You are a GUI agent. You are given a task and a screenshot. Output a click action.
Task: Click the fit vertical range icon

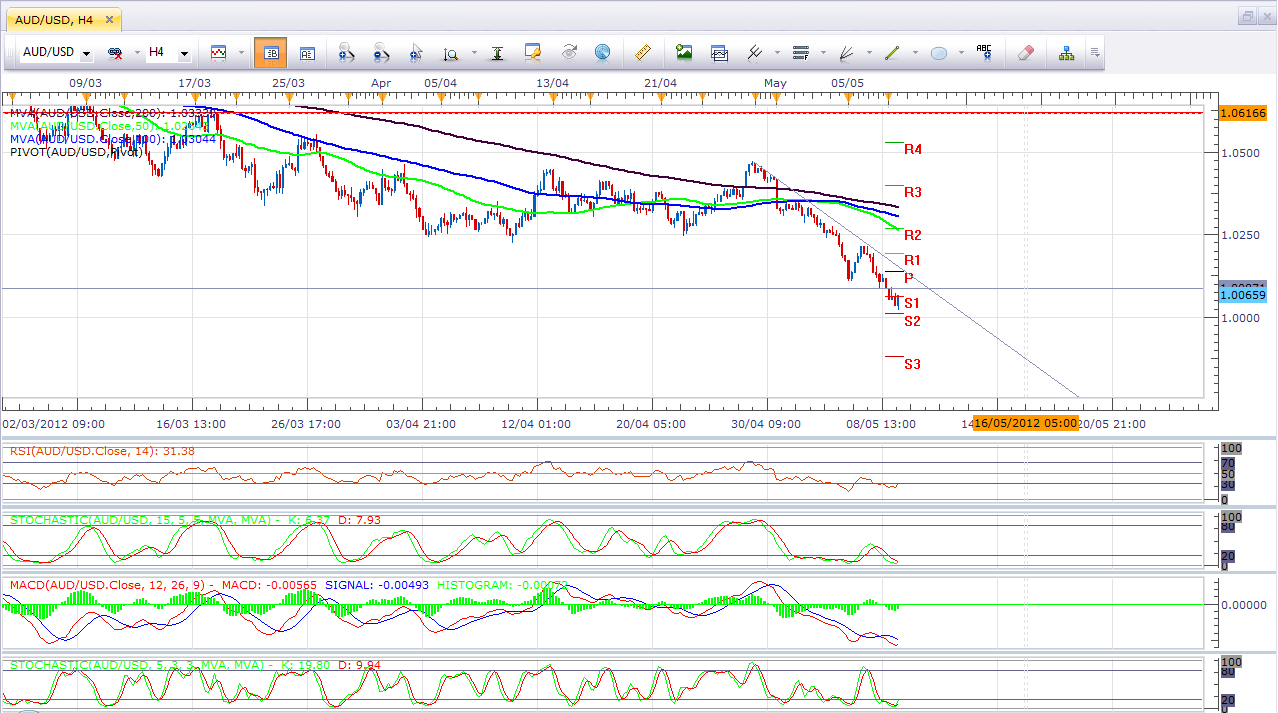pos(497,53)
